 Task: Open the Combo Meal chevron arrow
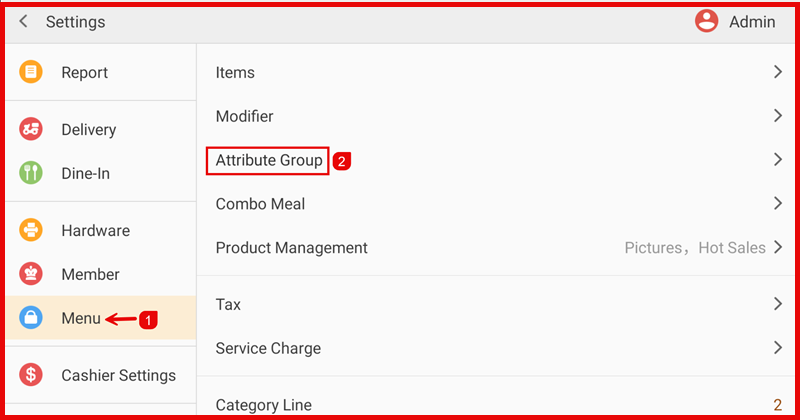point(777,204)
